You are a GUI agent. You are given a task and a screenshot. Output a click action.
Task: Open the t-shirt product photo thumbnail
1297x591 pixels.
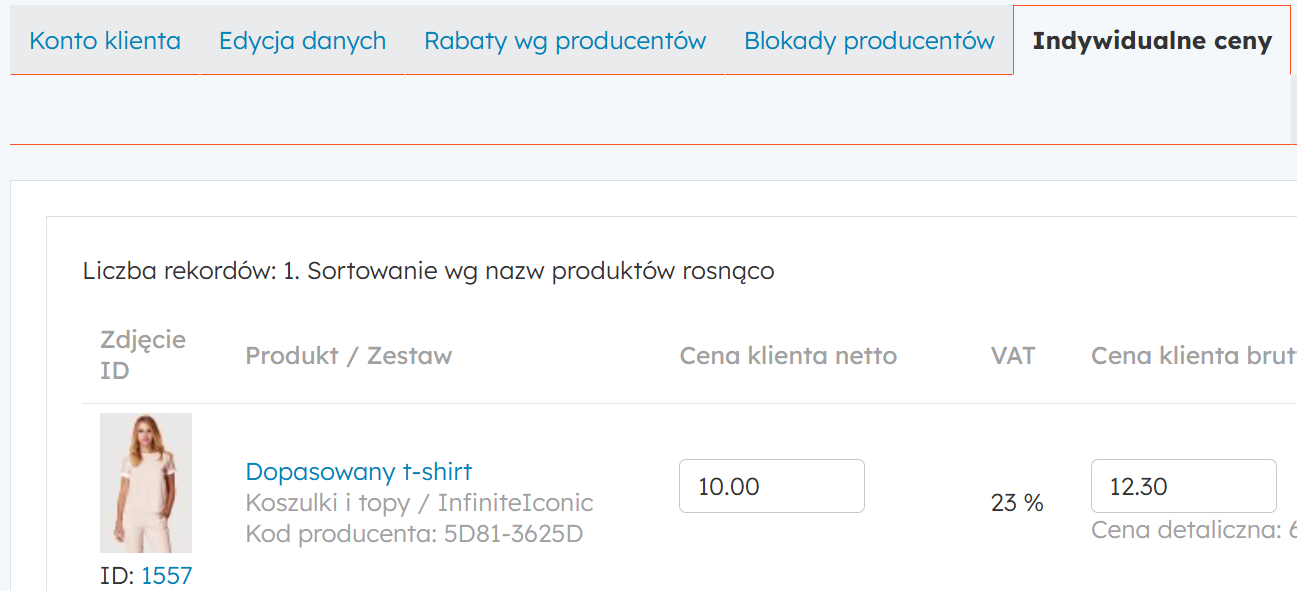coord(146,482)
